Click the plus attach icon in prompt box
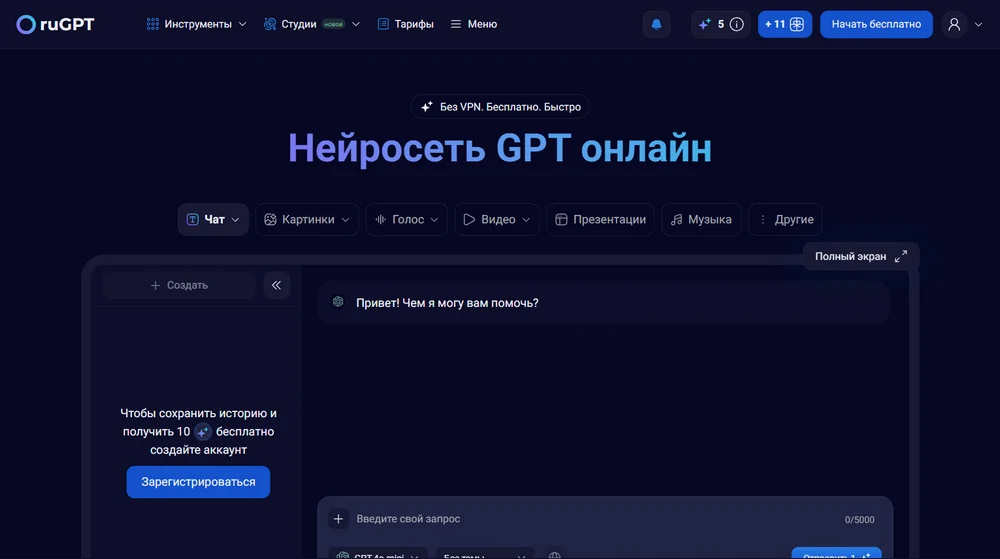The height and width of the screenshot is (559, 1000). coord(339,519)
